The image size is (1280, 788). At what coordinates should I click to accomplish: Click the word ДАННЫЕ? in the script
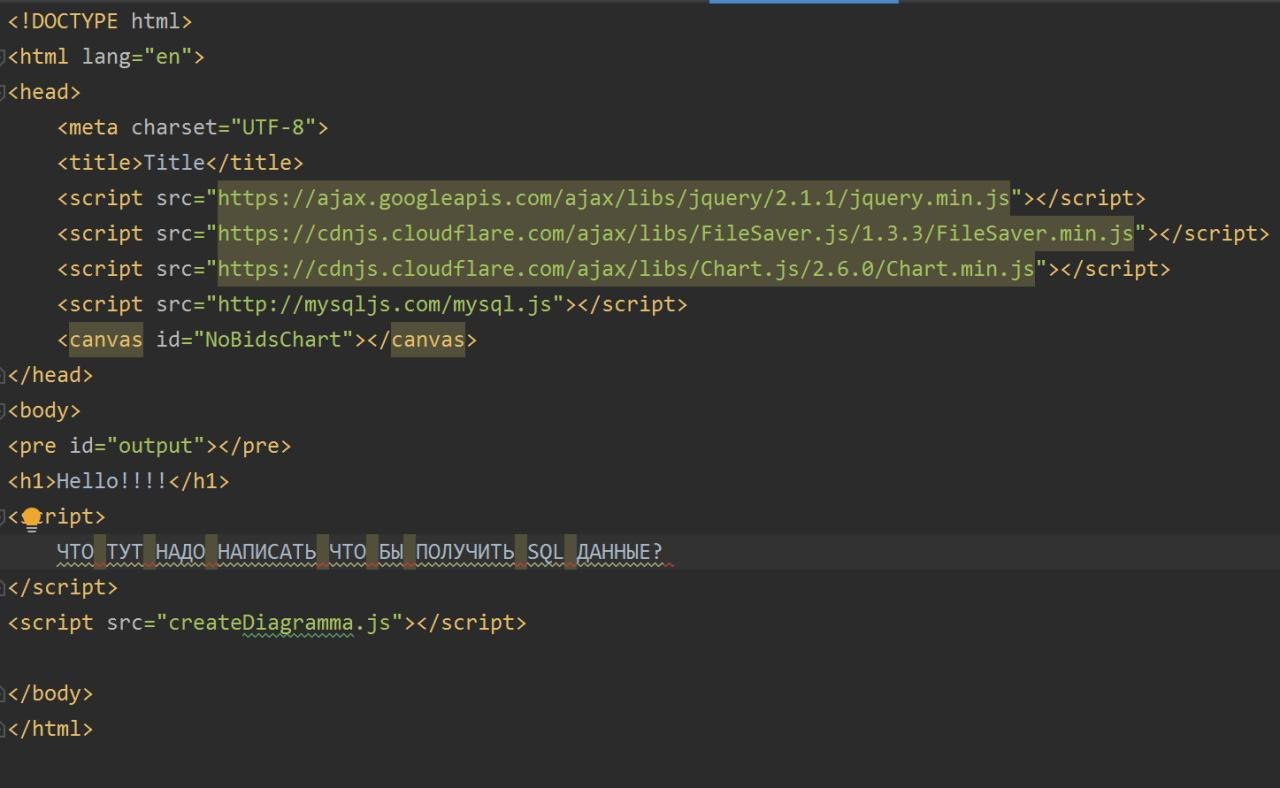620,551
